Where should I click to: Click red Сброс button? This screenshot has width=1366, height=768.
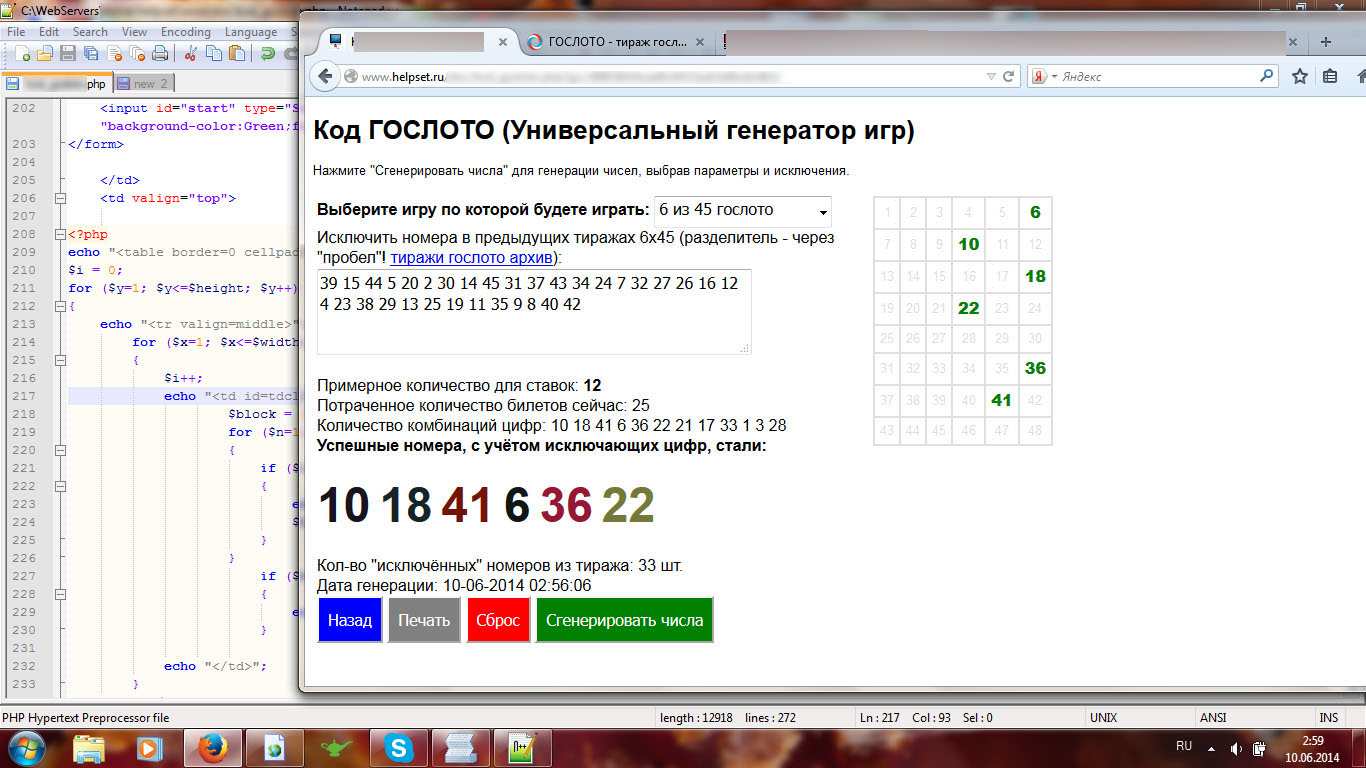point(498,620)
